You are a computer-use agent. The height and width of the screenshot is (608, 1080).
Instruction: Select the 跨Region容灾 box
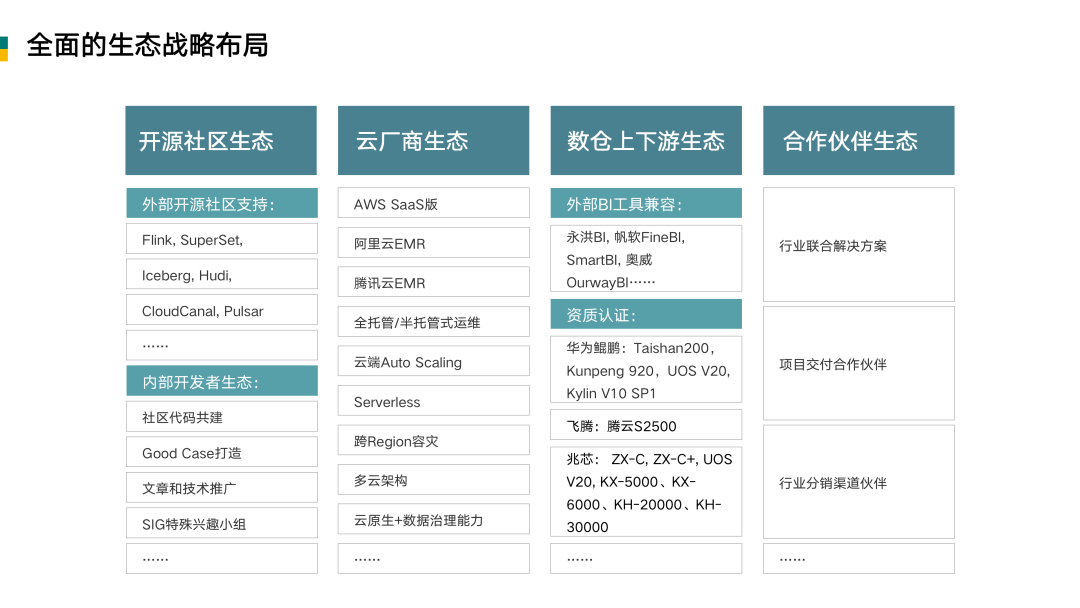click(x=434, y=440)
